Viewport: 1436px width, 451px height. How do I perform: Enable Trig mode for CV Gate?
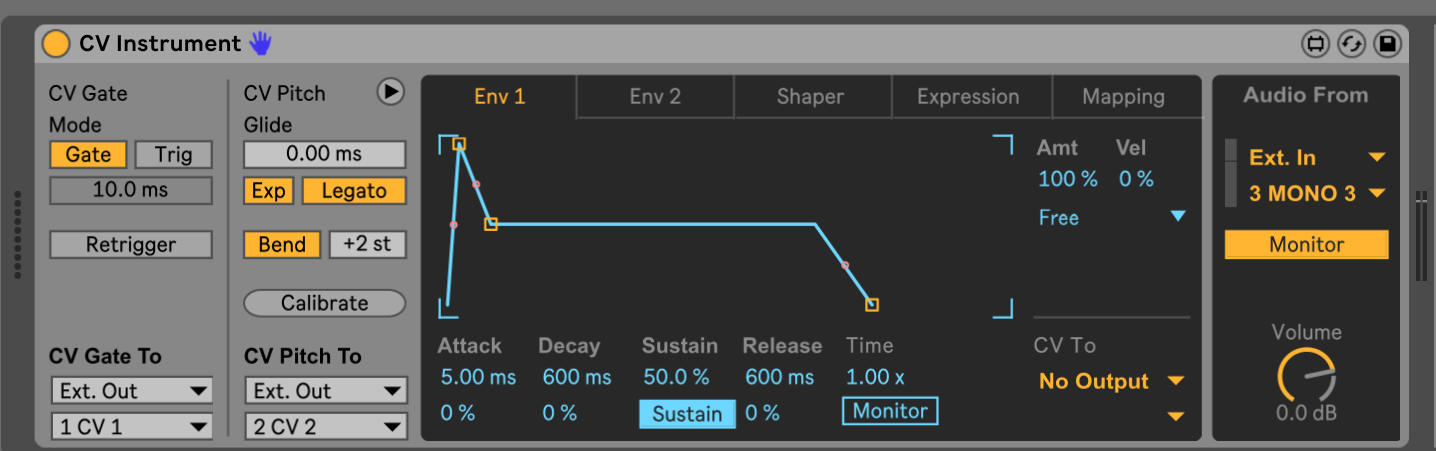point(173,155)
